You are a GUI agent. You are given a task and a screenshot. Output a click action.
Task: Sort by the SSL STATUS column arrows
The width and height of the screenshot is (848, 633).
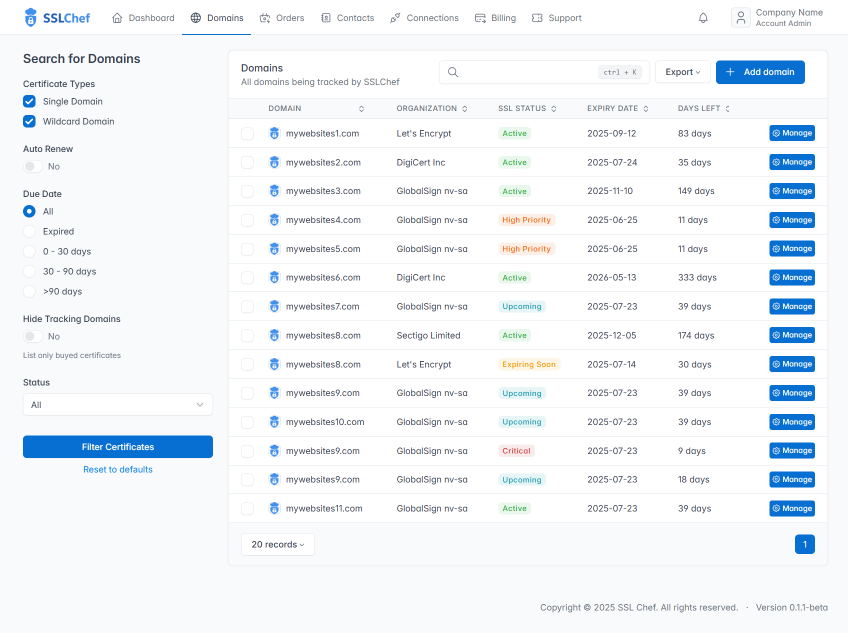554,109
